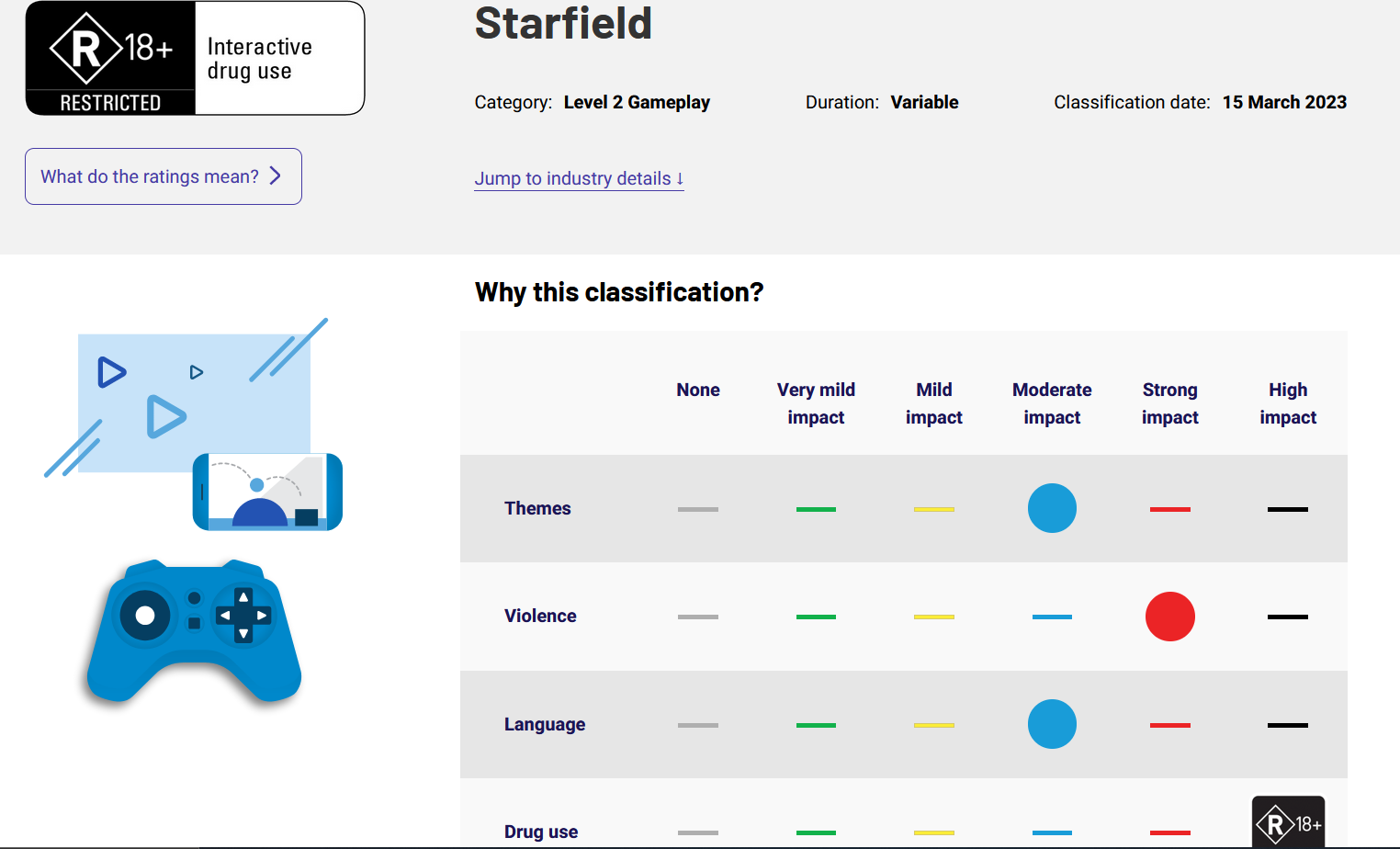
Task: Click the black High impact dash in Violence row
Action: pos(1288,617)
